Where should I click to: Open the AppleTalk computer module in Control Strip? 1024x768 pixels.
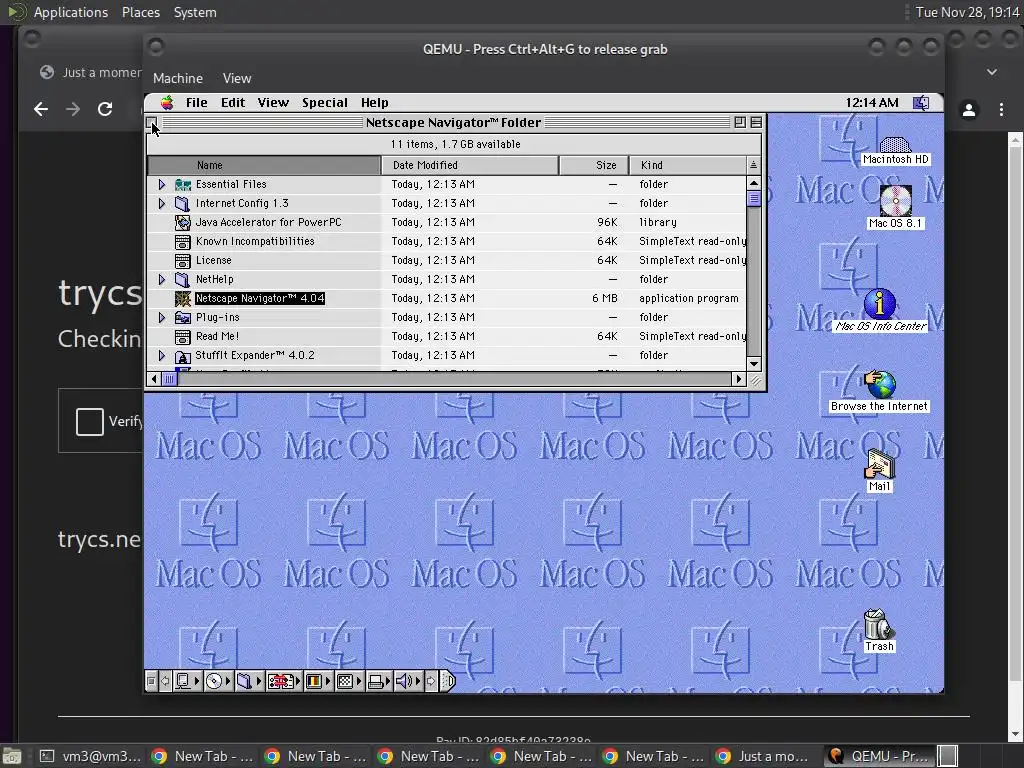(x=187, y=681)
